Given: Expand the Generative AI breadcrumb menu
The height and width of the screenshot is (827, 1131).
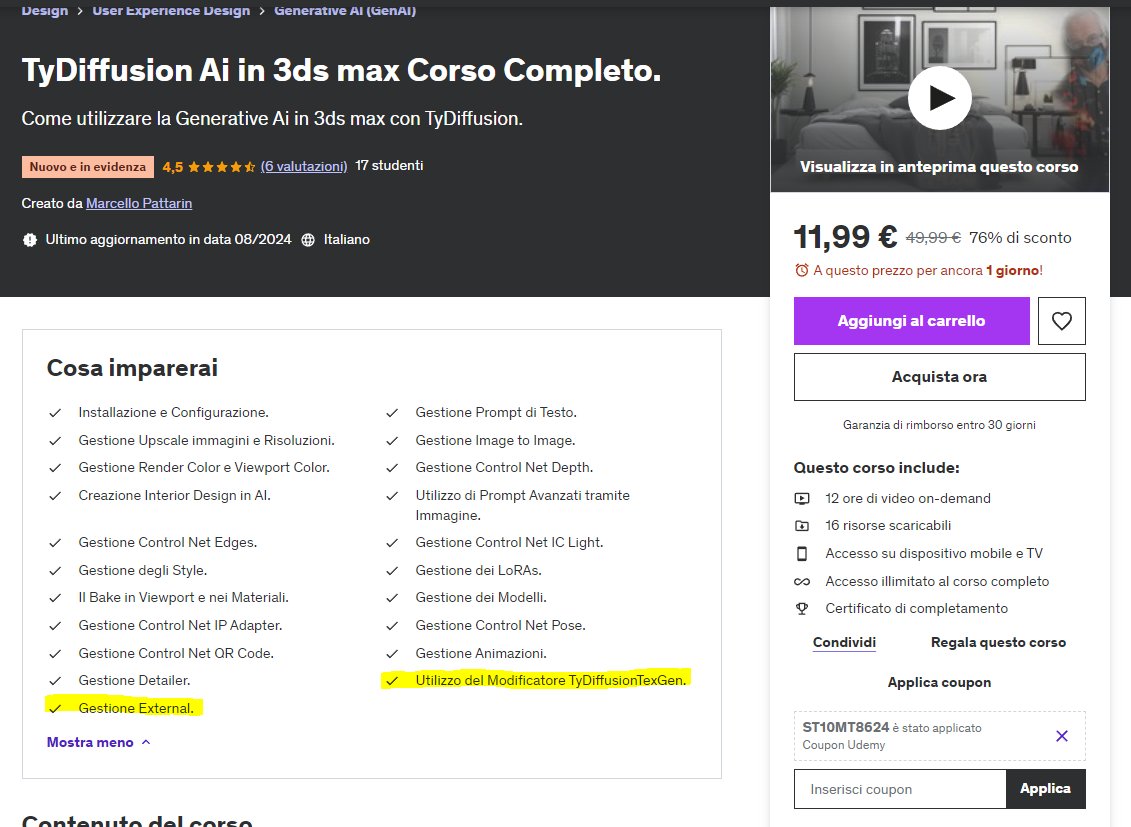Looking at the screenshot, I should tap(344, 10).
